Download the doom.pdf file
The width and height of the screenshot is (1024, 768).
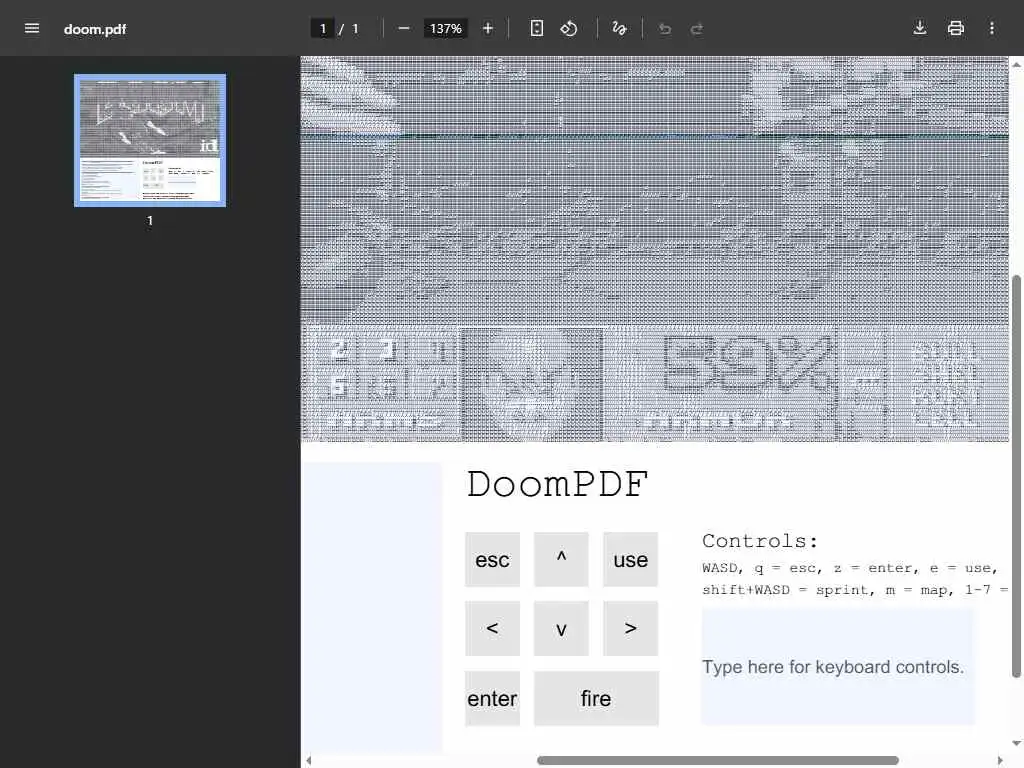pos(920,28)
